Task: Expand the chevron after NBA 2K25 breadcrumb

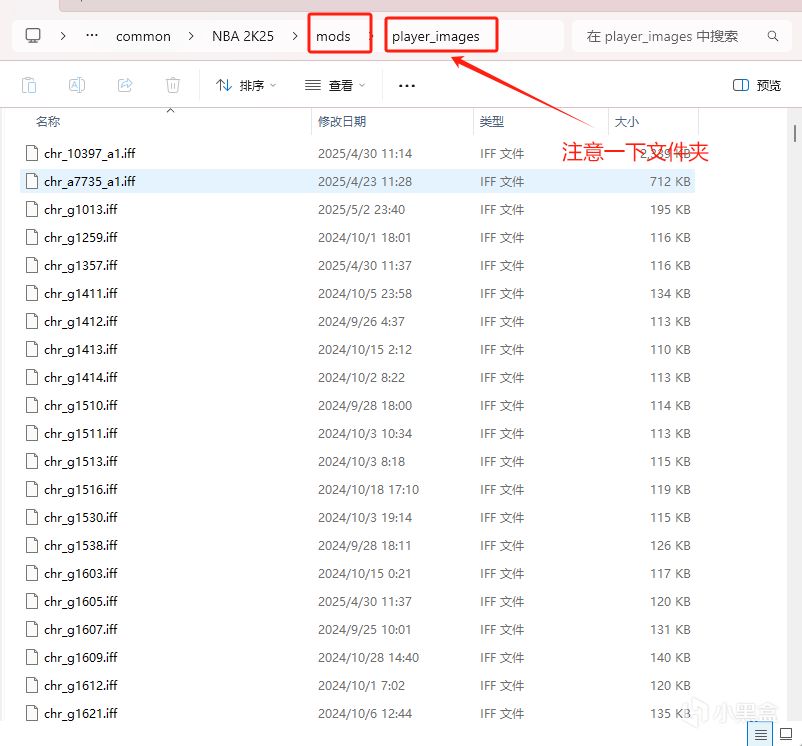Action: click(295, 36)
